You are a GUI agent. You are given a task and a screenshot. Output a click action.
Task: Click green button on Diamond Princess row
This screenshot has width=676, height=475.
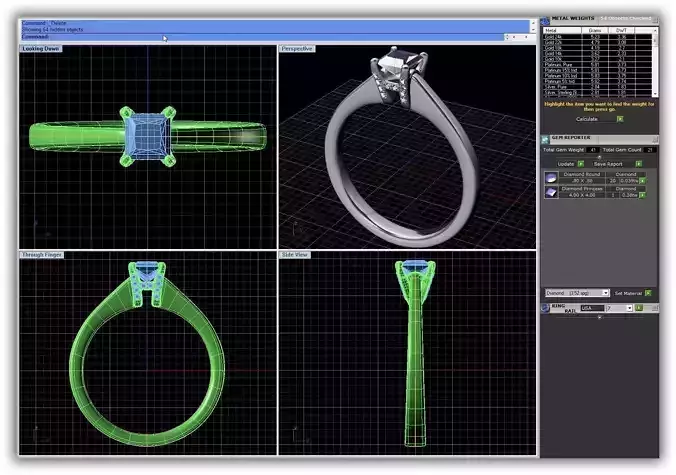642,195
